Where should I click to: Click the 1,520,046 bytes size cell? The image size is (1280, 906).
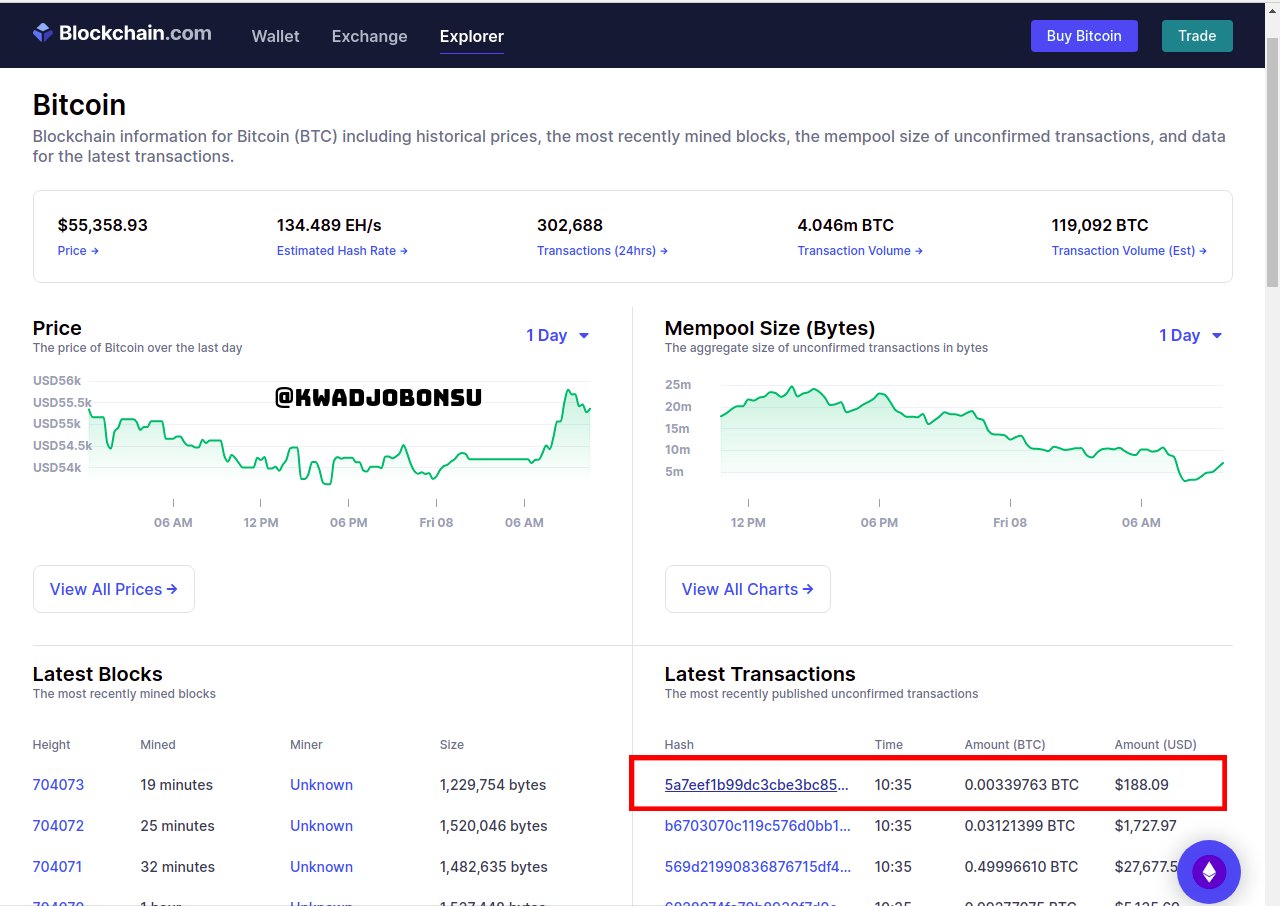point(494,826)
